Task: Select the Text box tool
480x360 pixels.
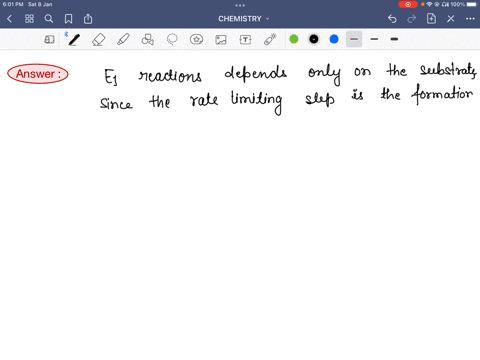Action: pos(245,40)
